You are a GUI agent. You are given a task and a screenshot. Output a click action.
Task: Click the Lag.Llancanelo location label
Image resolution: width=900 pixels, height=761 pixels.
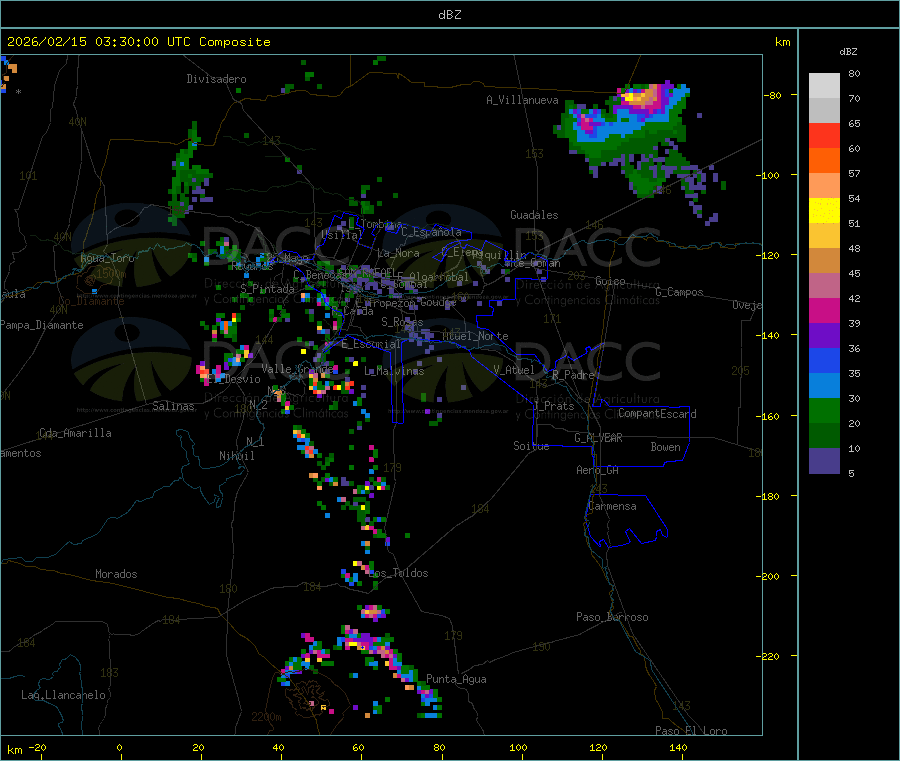tap(63, 695)
